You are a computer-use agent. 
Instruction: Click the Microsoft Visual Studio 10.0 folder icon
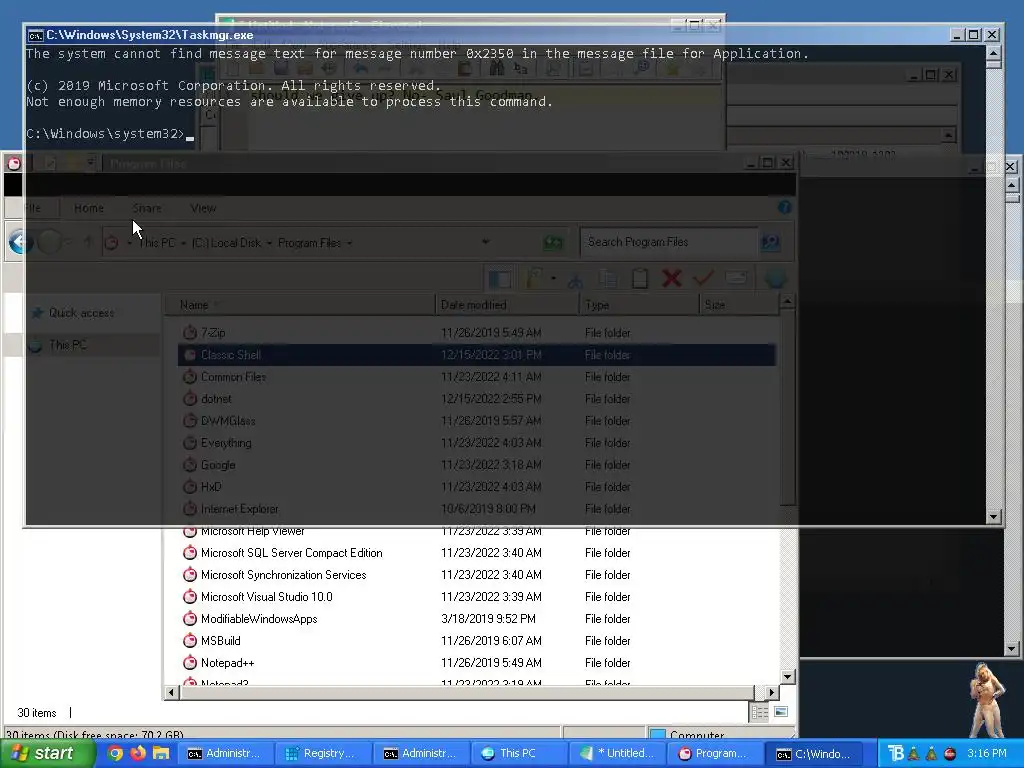click(x=189, y=597)
